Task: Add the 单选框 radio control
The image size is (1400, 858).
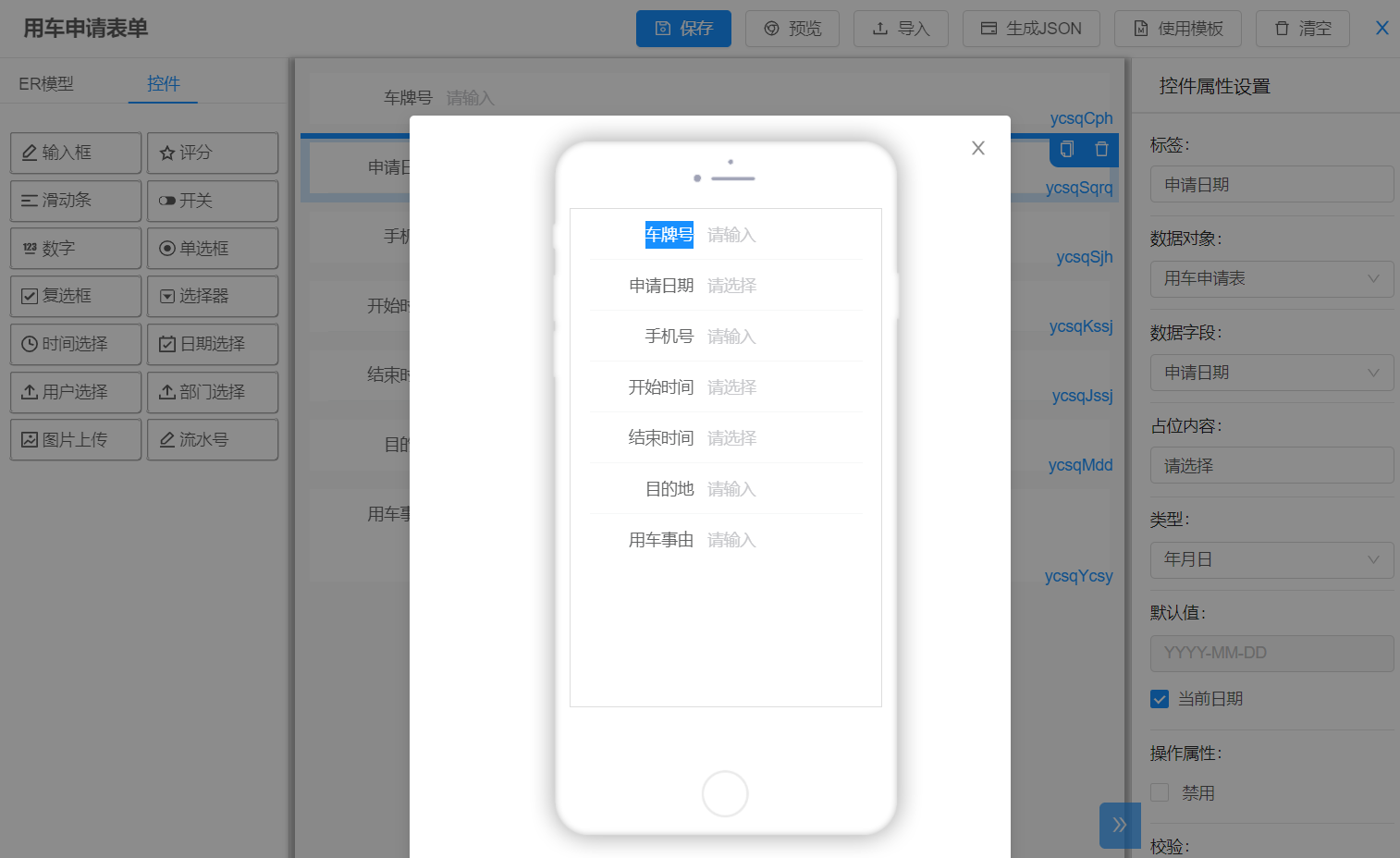Action: [x=213, y=248]
